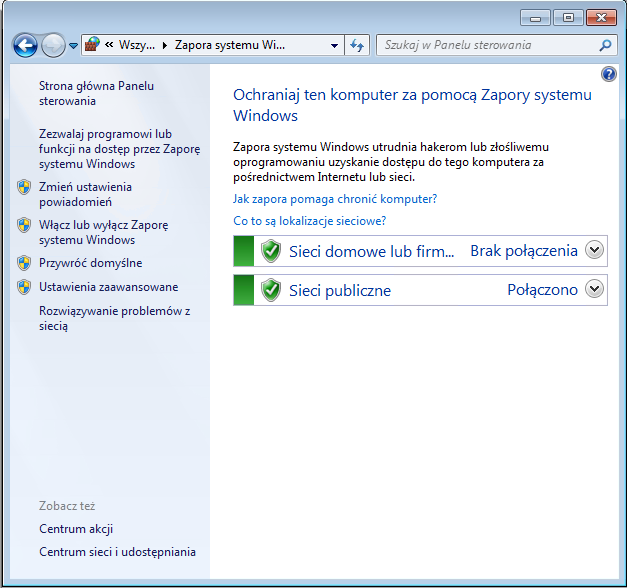Click 'Brak połączenia' status text

point(524,251)
